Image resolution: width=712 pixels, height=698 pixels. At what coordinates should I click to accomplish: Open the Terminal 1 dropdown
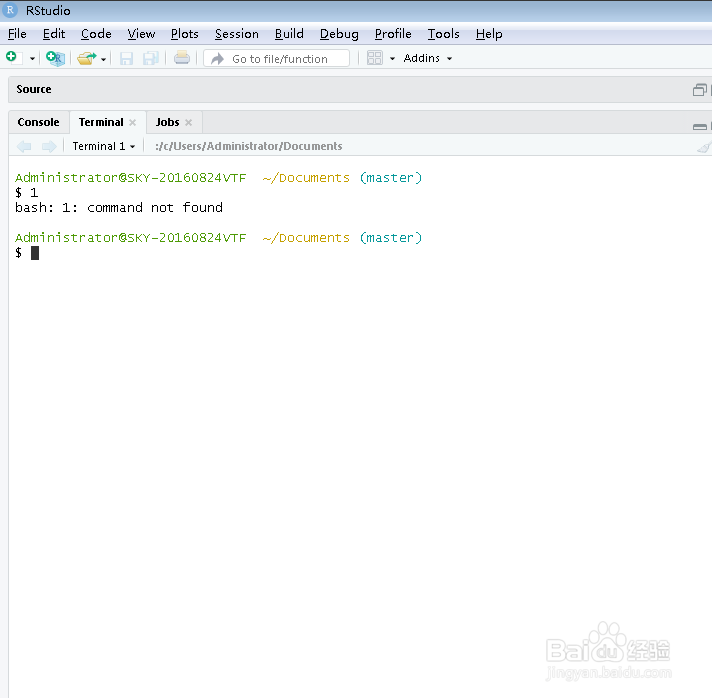[104, 146]
